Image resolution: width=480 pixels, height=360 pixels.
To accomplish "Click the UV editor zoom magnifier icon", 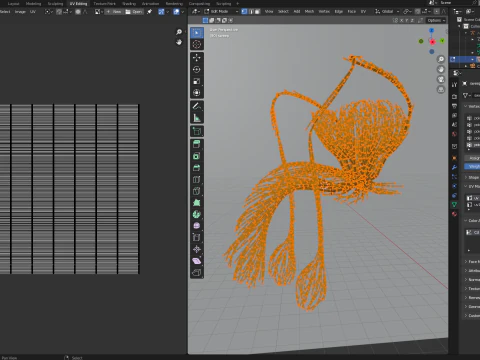I will [x=179, y=32].
